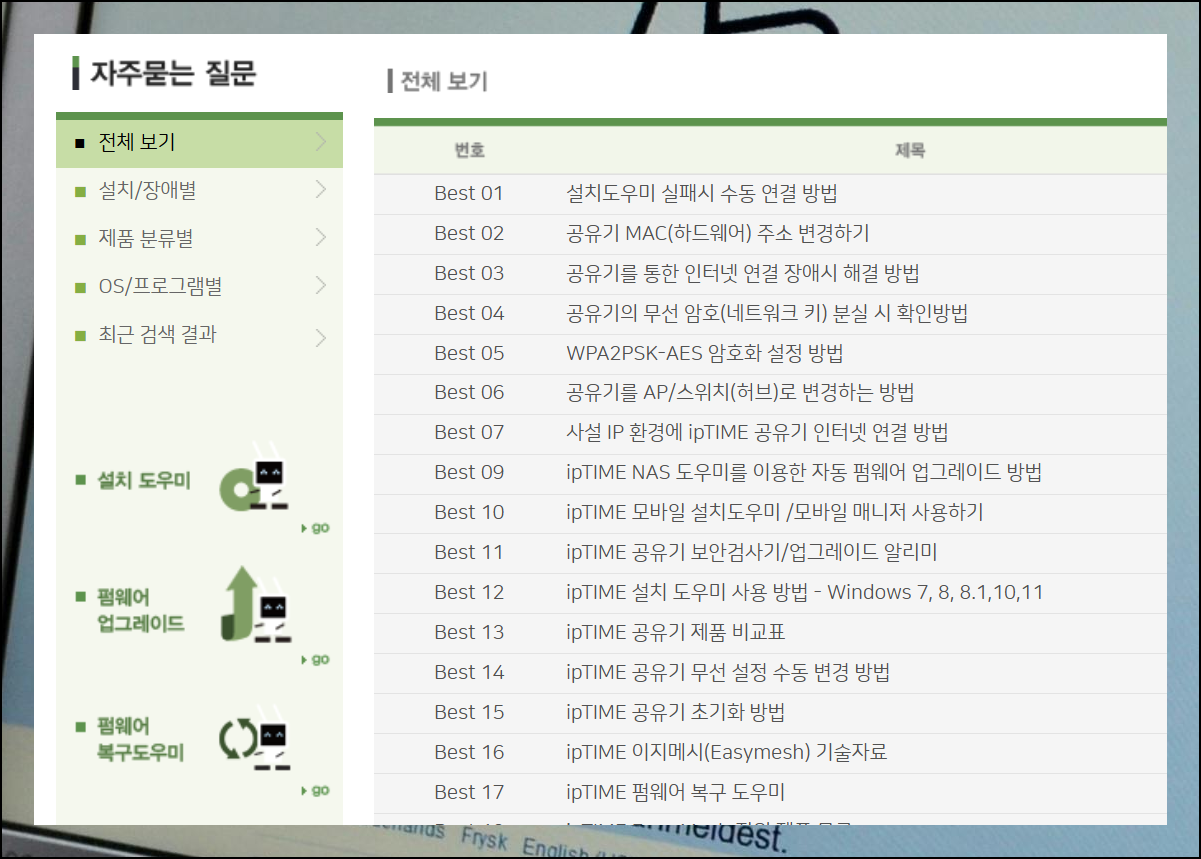The image size is (1201, 859).
Task: Open ipTIME NAS 도우미 자동 펌웨어 업그레이드 방법
Action: [x=804, y=472]
